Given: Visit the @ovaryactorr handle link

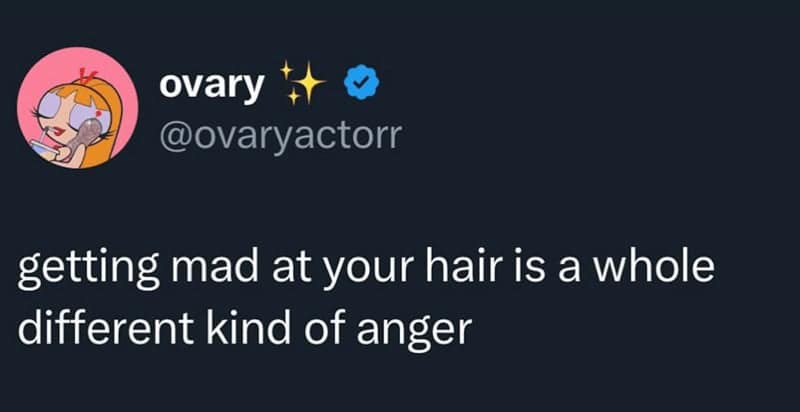Looking at the screenshot, I should pos(281,136).
